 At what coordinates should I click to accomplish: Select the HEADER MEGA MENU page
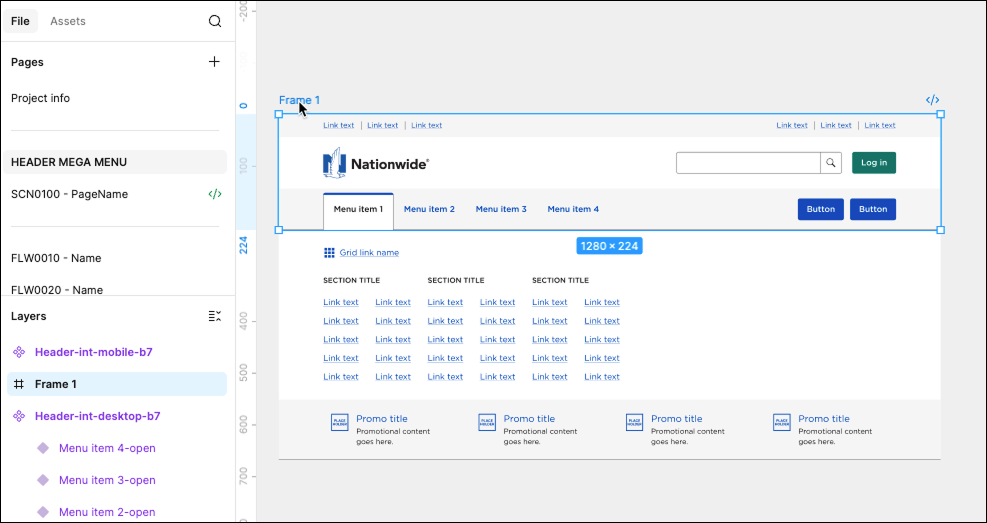[115, 162]
